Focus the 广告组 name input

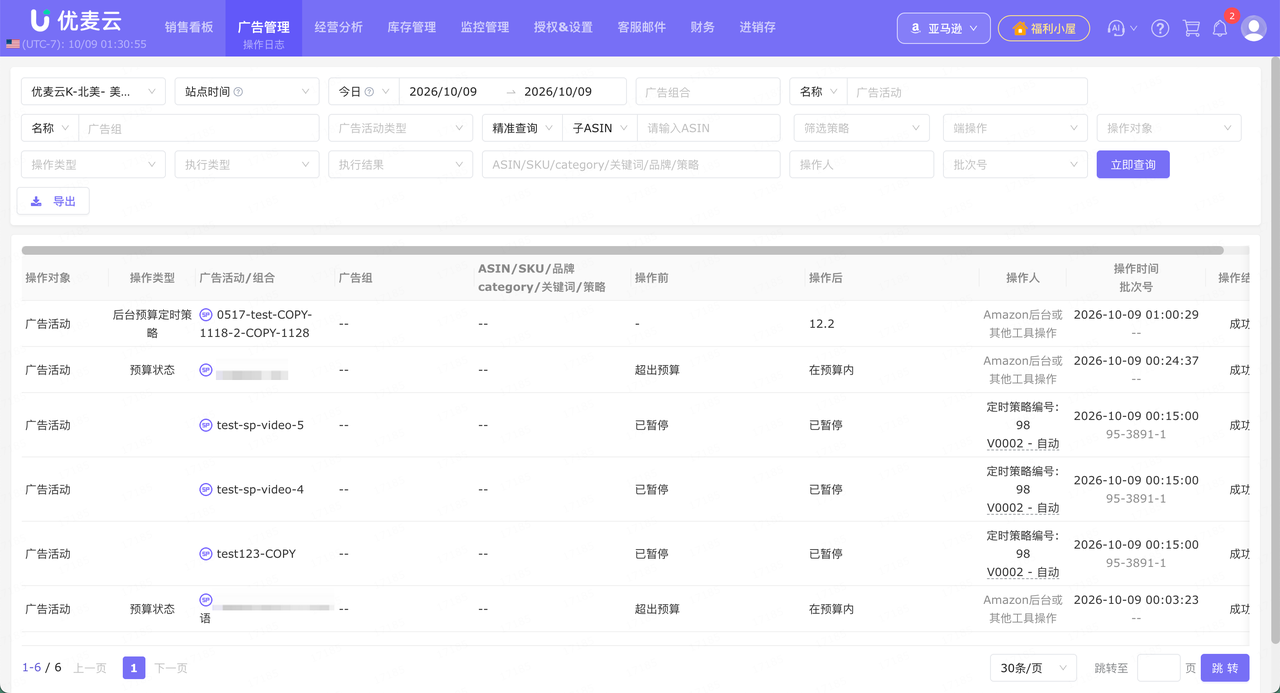[199, 128]
